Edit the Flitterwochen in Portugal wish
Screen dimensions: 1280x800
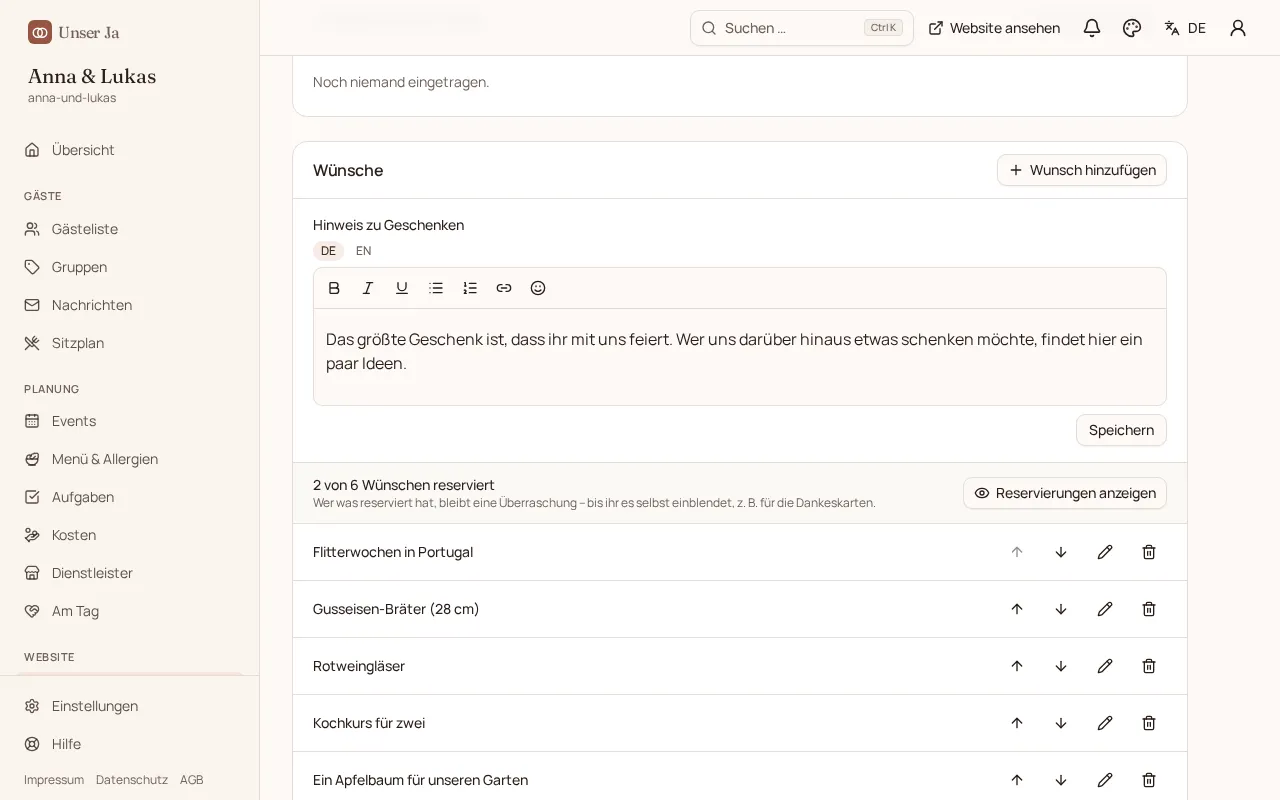coord(1105,552)
